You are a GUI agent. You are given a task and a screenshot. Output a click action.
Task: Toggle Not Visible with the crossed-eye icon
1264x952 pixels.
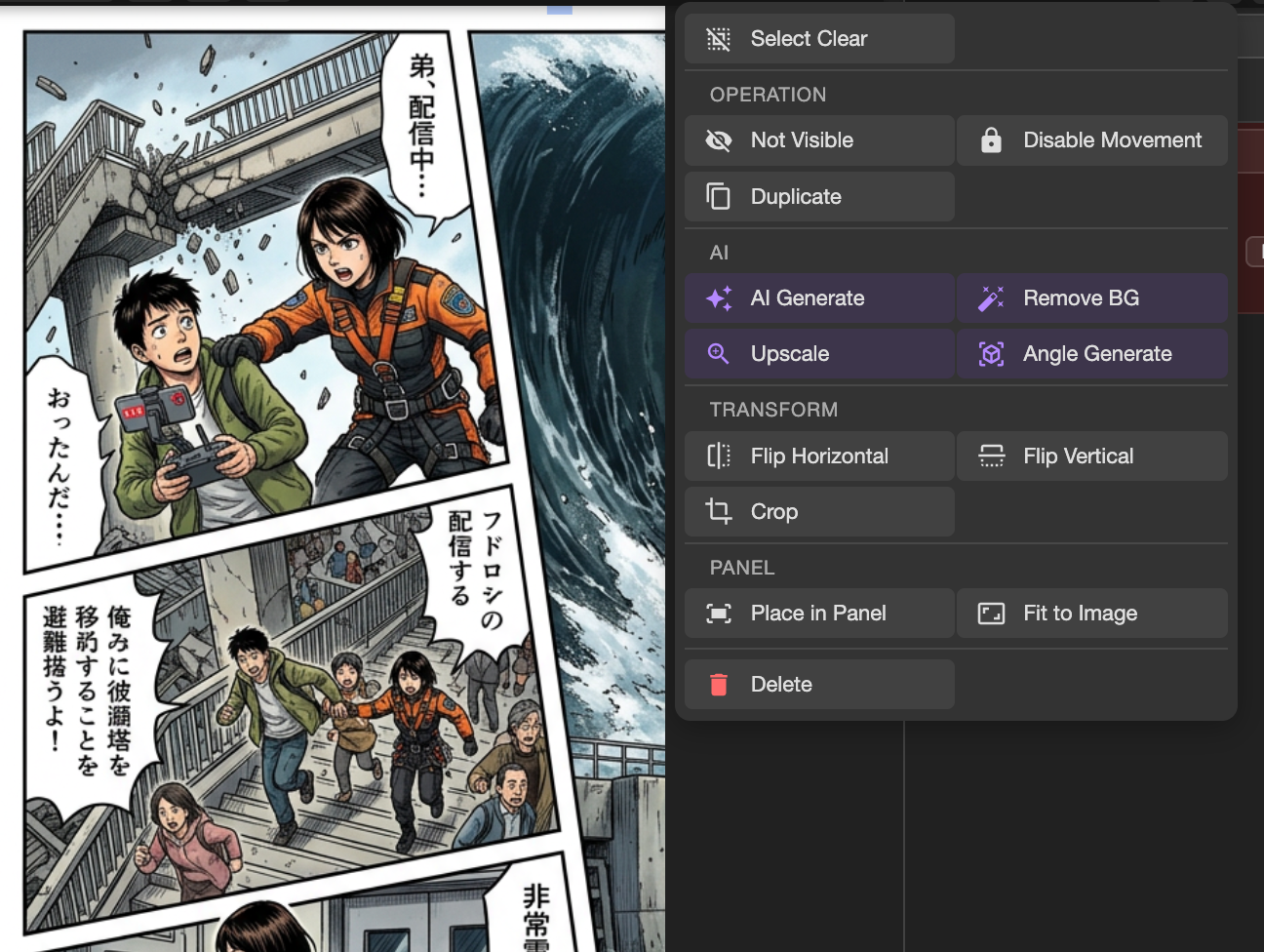point(719,140)
